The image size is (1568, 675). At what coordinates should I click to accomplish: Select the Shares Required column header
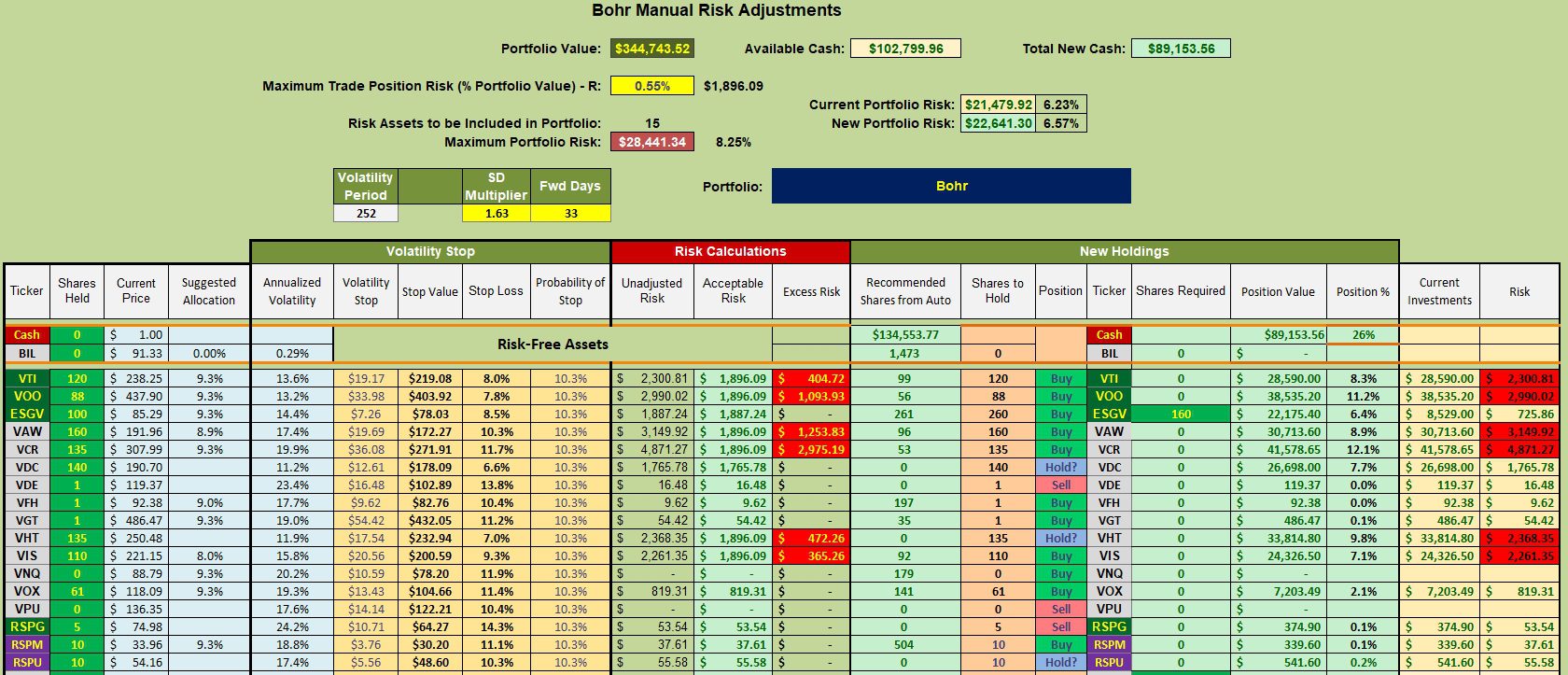(x=1181, y=291)
